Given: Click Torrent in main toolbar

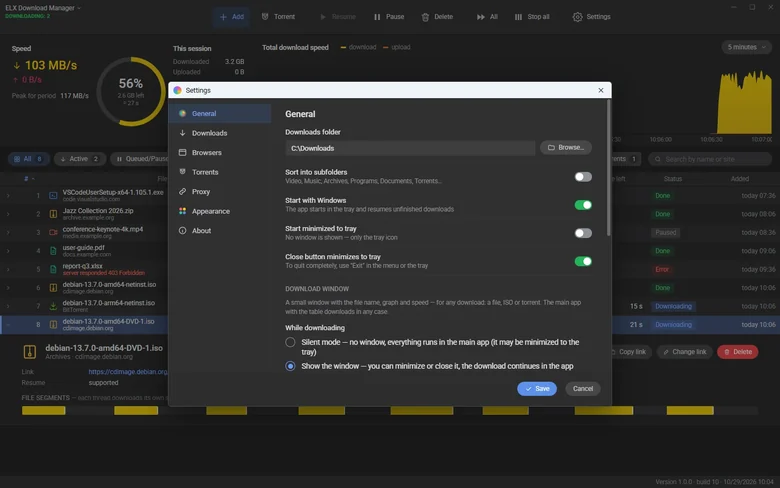Looking at the screenshot, I should pos(278,17).
